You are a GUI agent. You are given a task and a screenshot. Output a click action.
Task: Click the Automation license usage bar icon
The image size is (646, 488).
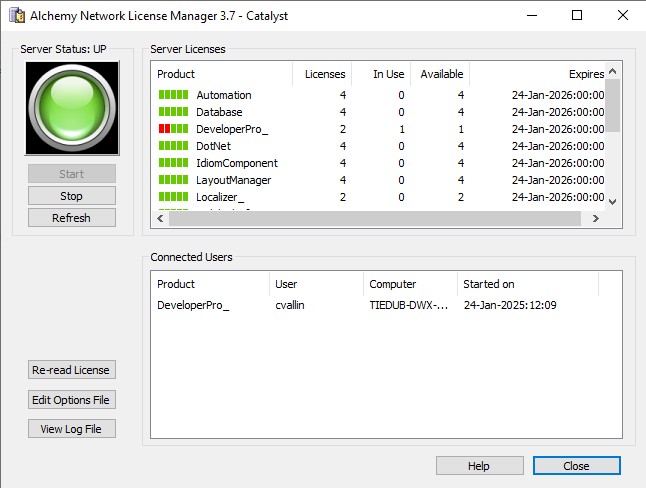173,95
